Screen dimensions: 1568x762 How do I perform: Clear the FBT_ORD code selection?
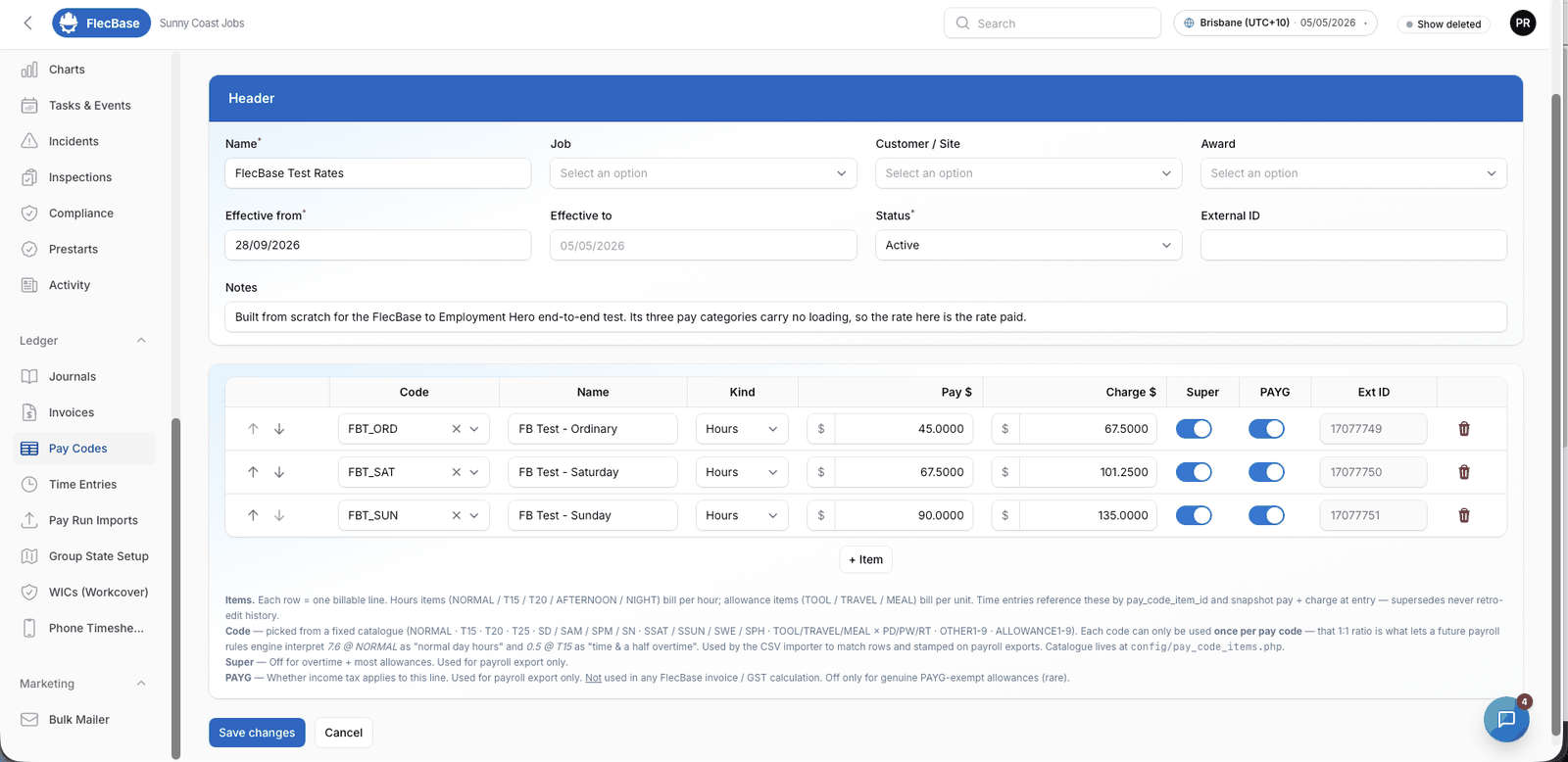click(x=456, y=429)
